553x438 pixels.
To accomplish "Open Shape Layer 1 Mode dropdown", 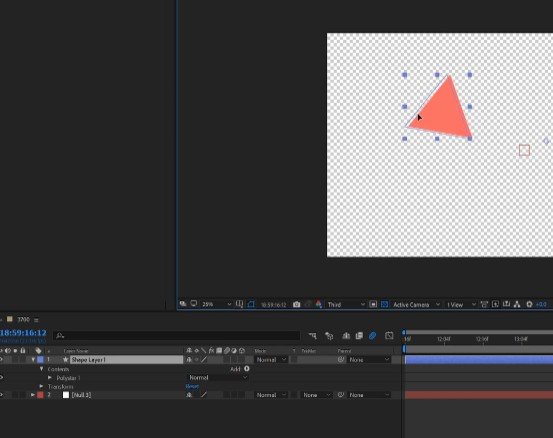I will point(271,360).
